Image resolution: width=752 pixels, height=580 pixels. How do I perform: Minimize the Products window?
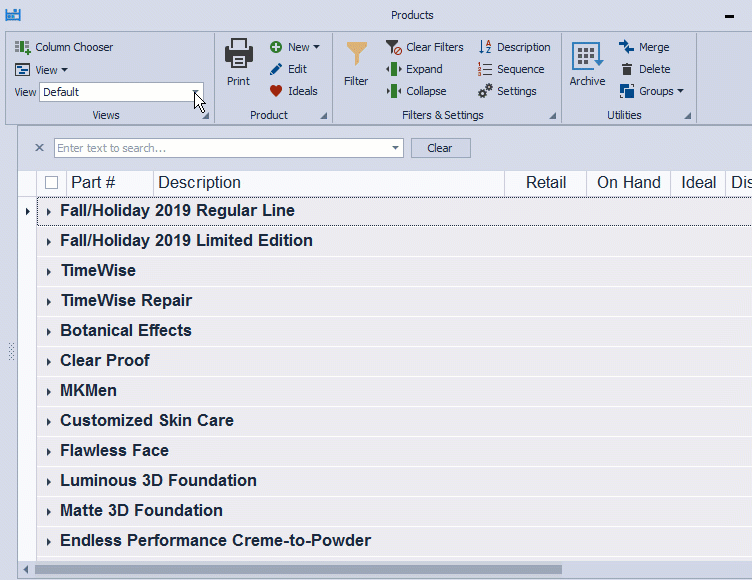click(729, 16)
